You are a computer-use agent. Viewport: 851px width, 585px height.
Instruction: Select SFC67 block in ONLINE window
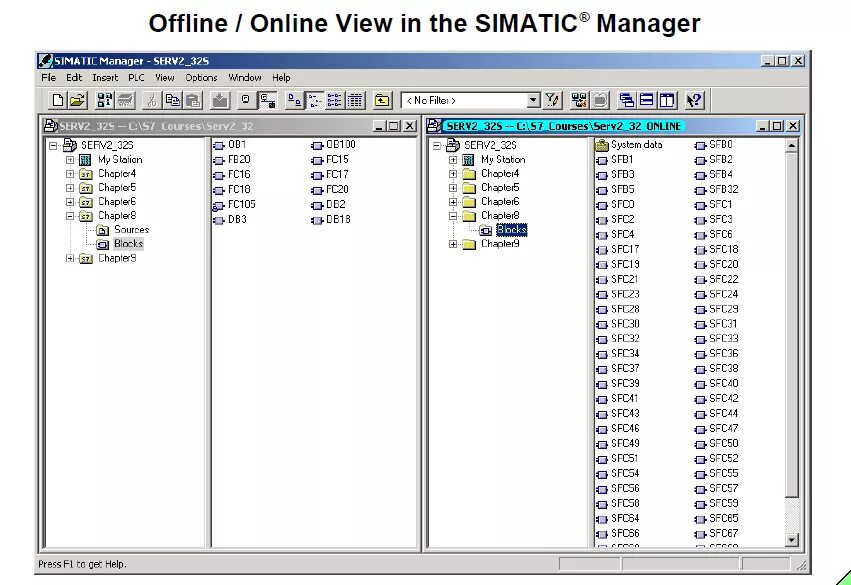(x=716, y=533)
